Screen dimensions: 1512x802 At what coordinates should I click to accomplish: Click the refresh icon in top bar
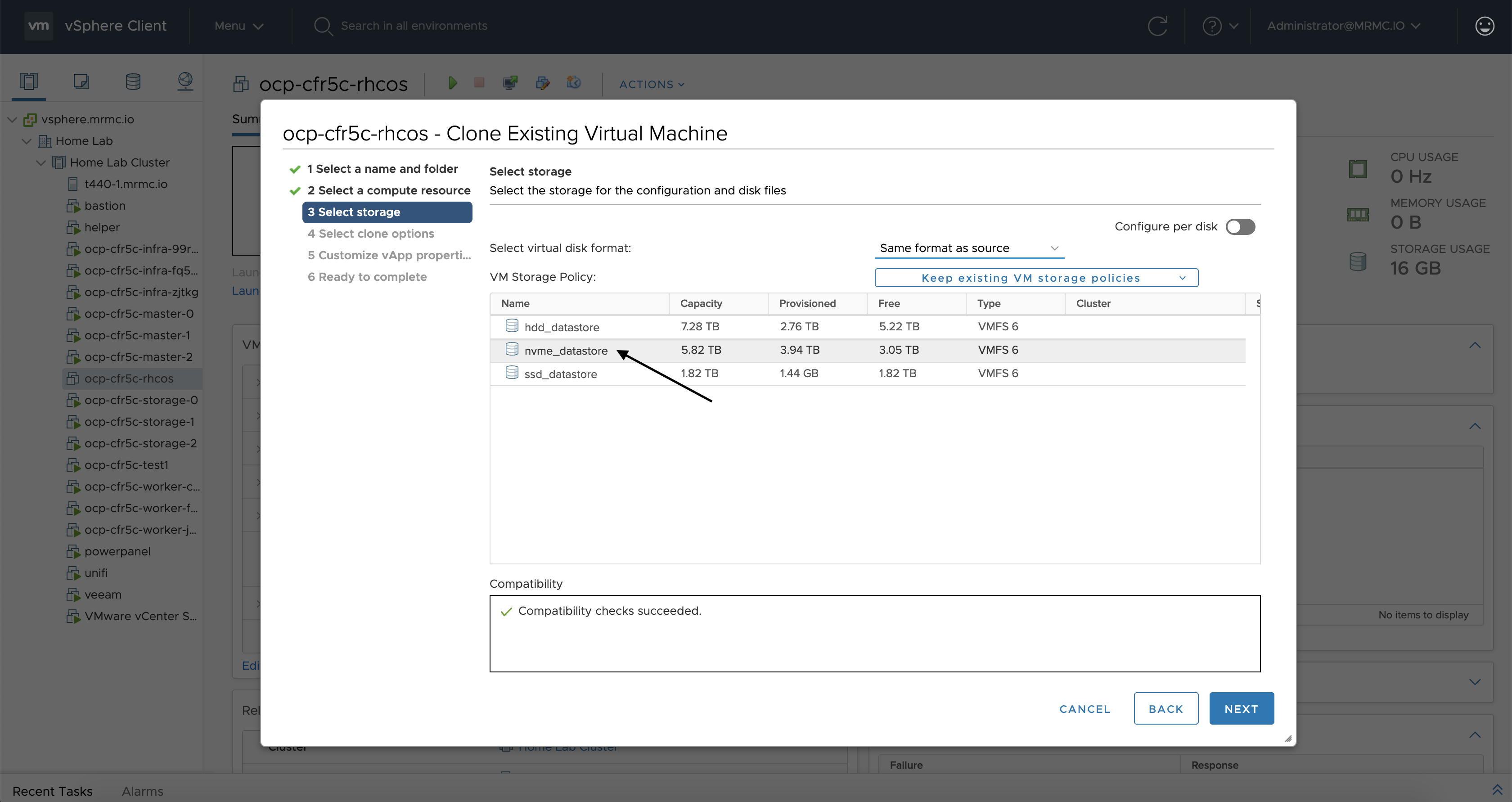1157,26
